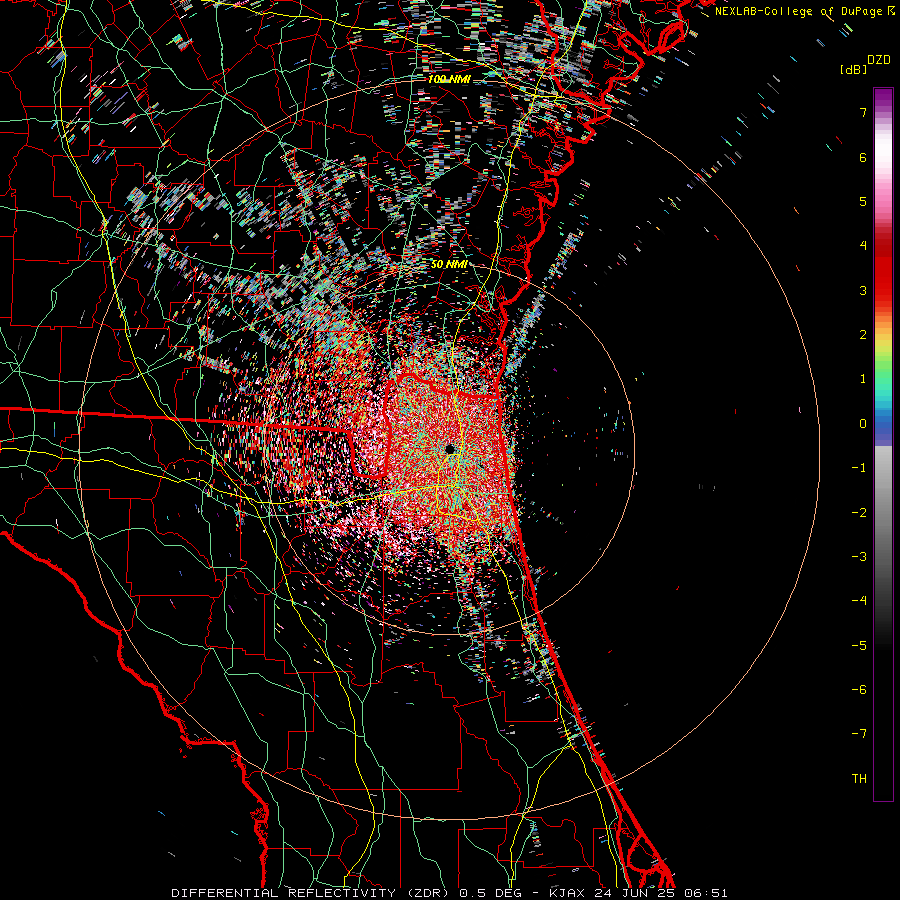Click the 24 JUN 25 date in footer
This screenshot has height=900, width=900.
point(632,893)
